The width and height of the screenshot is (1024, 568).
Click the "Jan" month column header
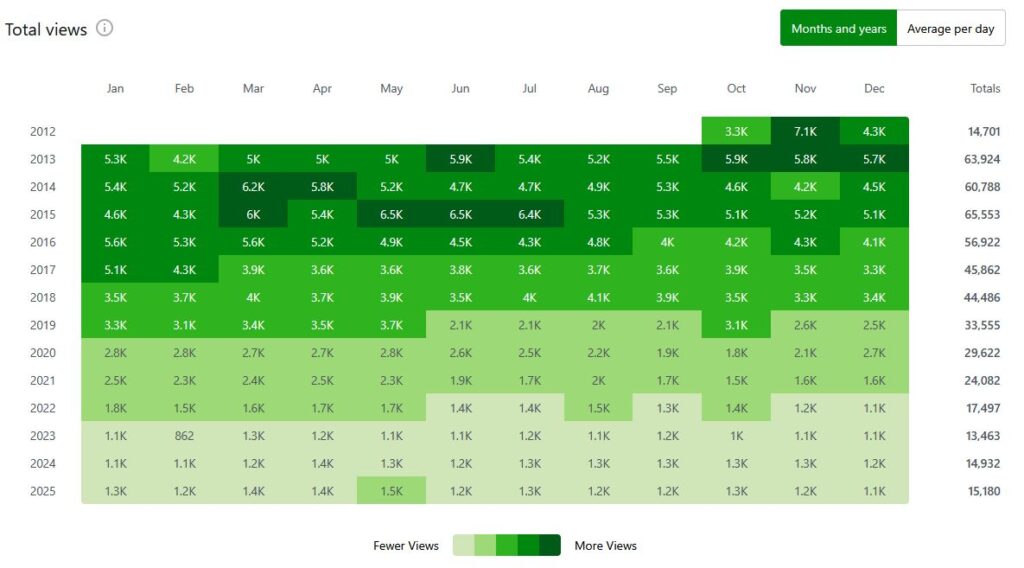[115, 89]
